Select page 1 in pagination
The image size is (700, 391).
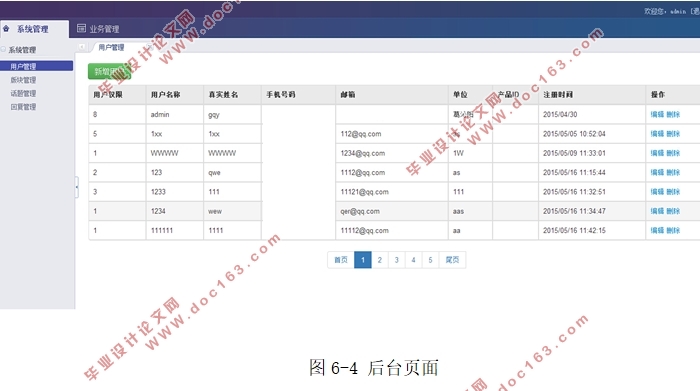tap(363, 260)
